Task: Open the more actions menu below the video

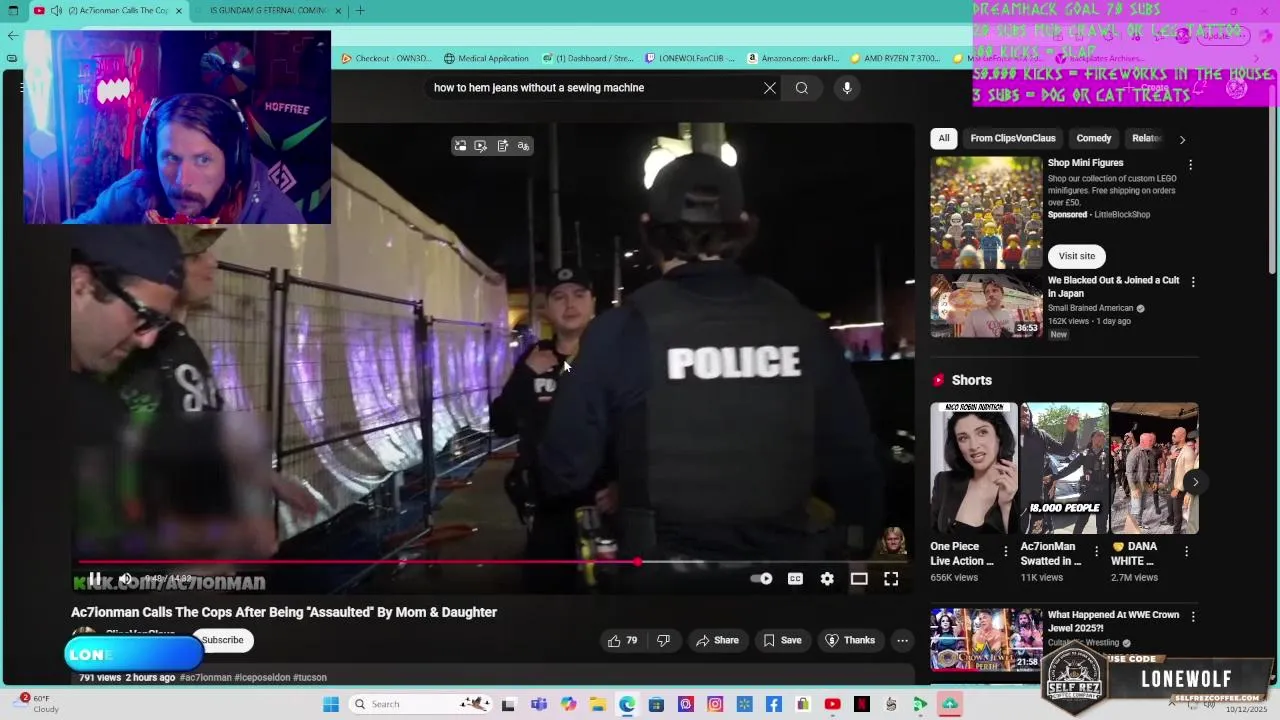Action: (x=902, y=640)
